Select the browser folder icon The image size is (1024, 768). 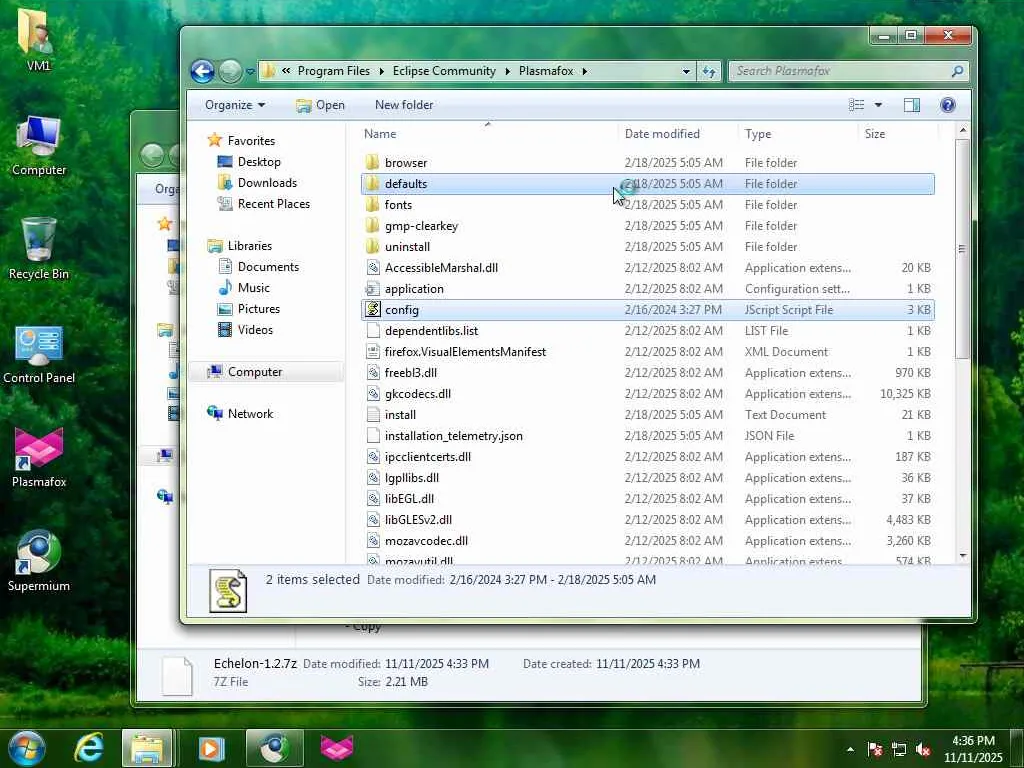pyautogui.click(x=372, y=163)
